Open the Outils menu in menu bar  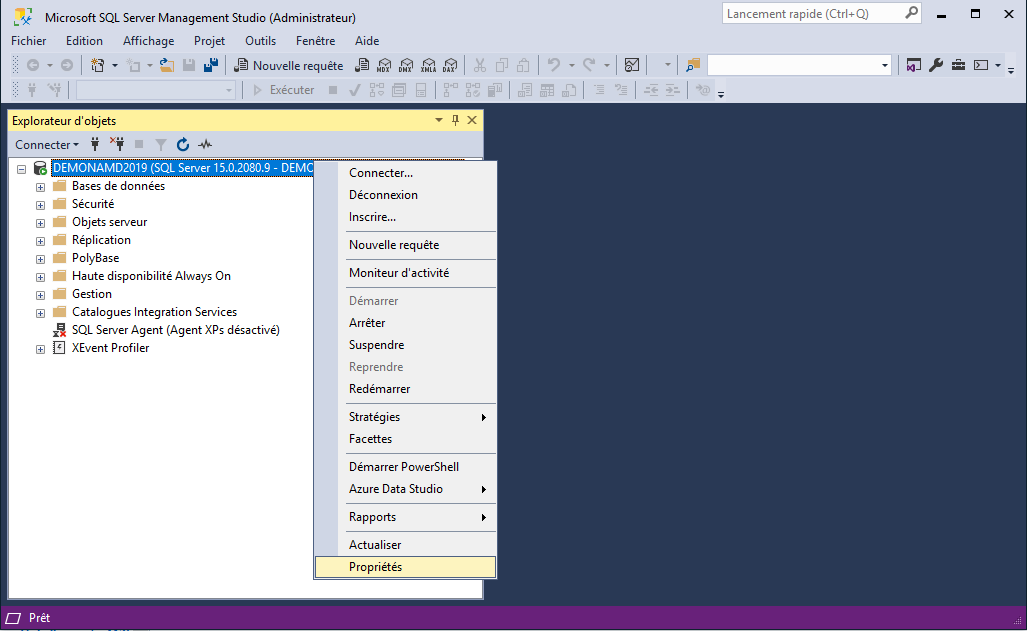(260, 41)
